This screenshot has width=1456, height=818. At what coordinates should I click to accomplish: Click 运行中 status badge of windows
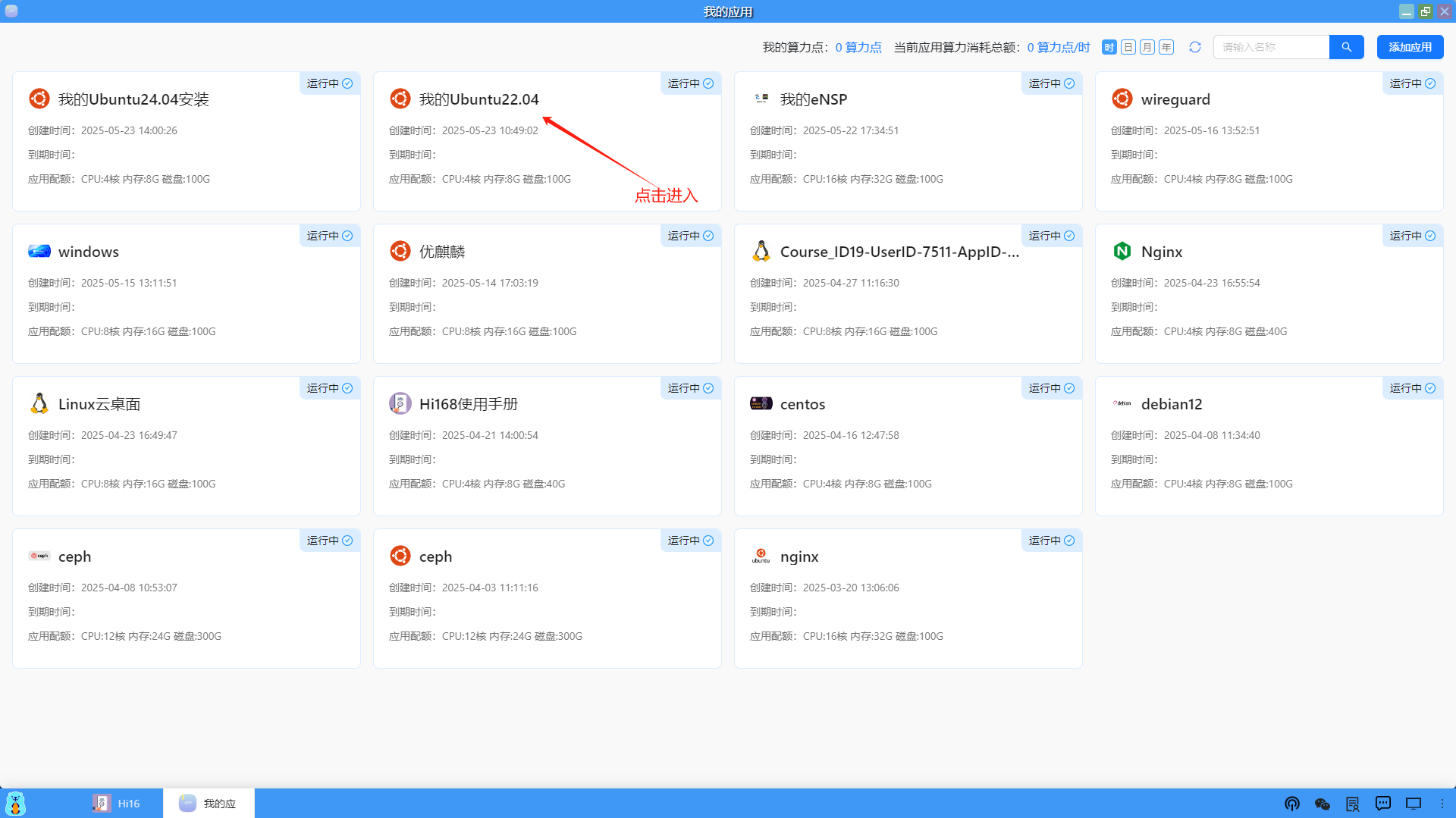[x=330, y=236]
